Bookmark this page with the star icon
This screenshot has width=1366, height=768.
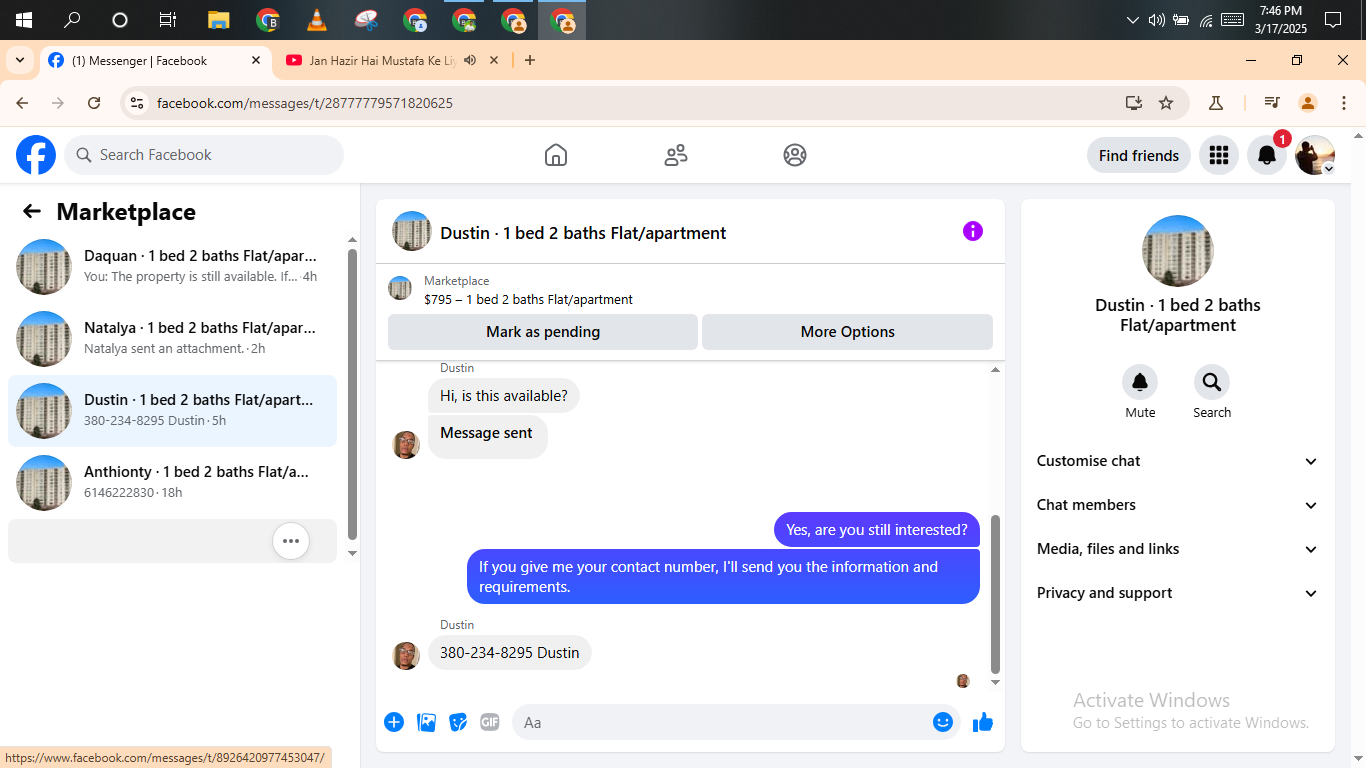point(1166,103)
